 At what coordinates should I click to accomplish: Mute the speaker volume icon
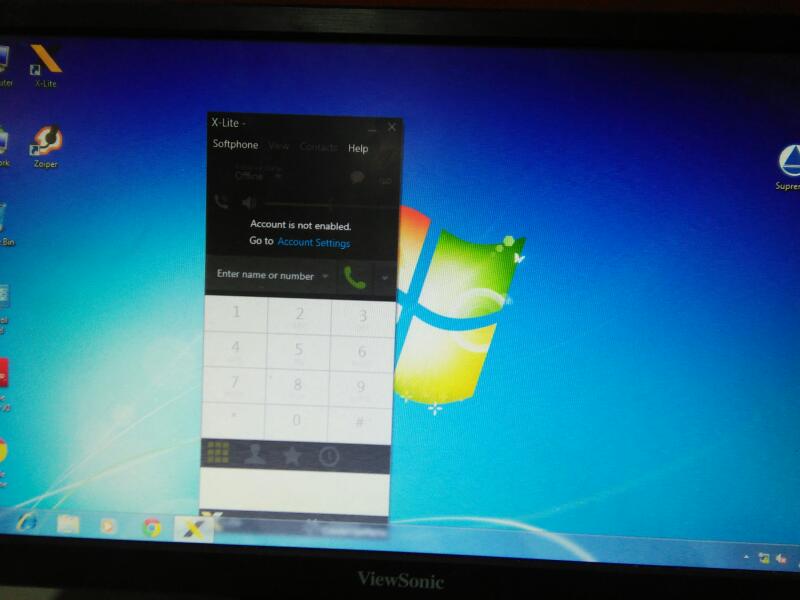point(249,203)
